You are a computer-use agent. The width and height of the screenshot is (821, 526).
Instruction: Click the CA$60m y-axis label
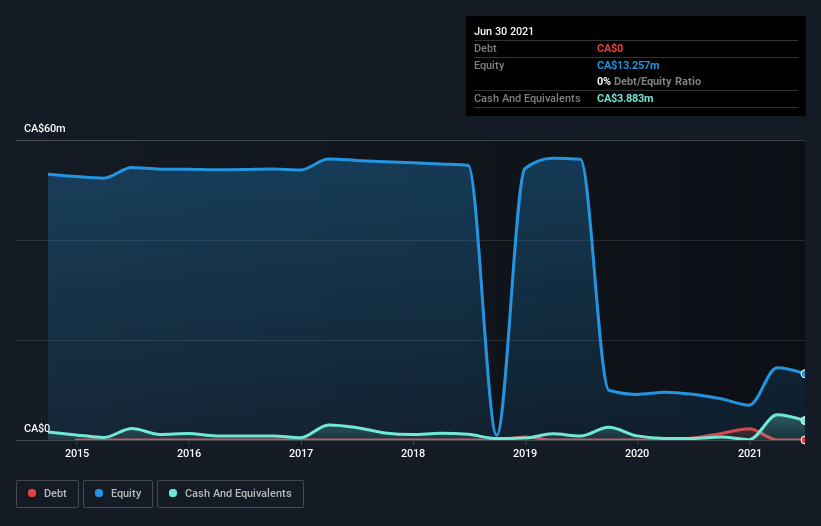(x=45, y=128)
